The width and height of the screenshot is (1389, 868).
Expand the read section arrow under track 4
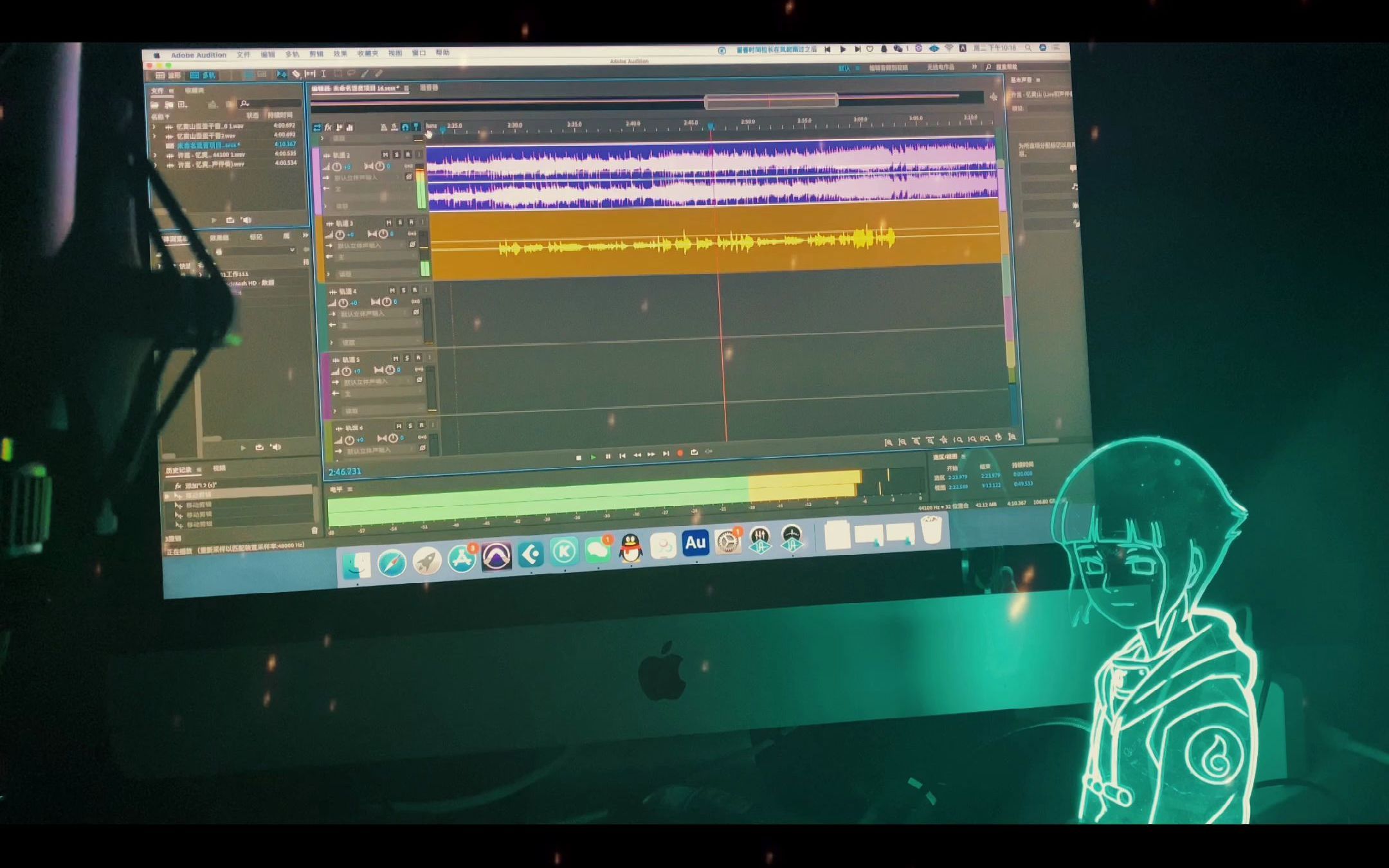click(332, 342)
